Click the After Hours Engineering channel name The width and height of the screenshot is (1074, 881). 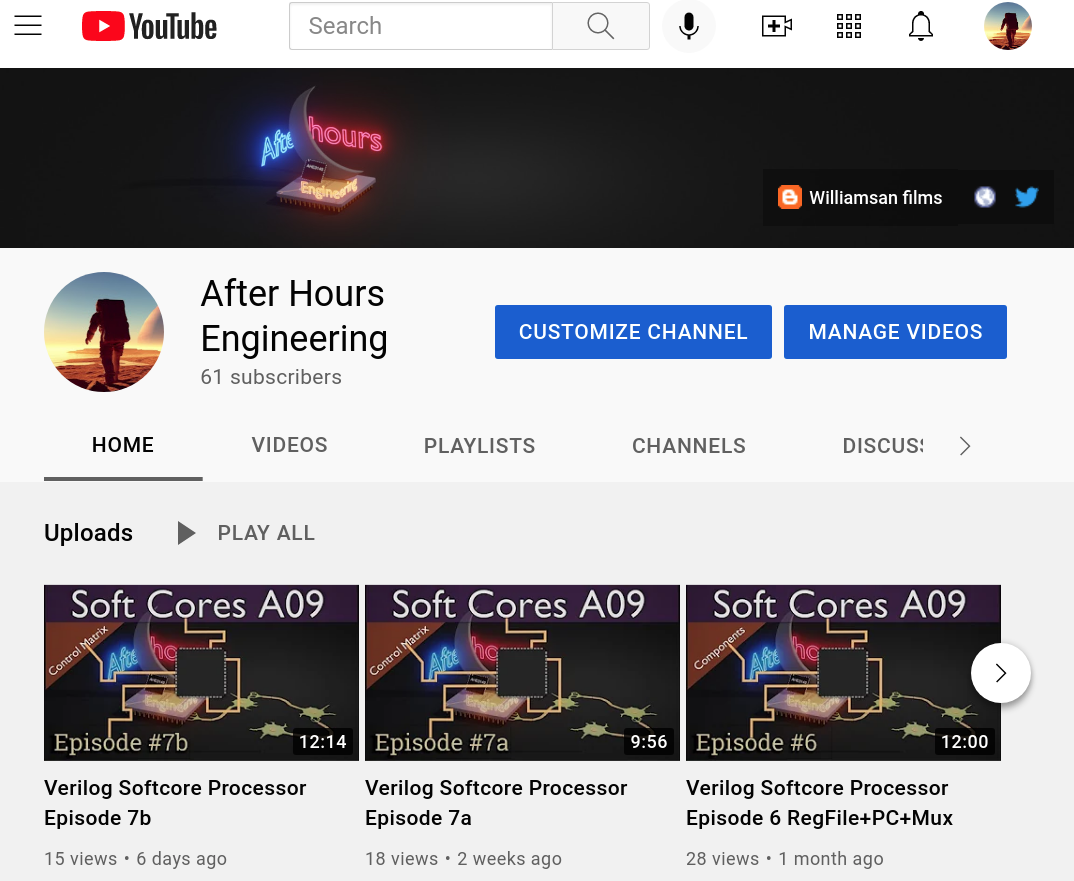click(294, 316)
